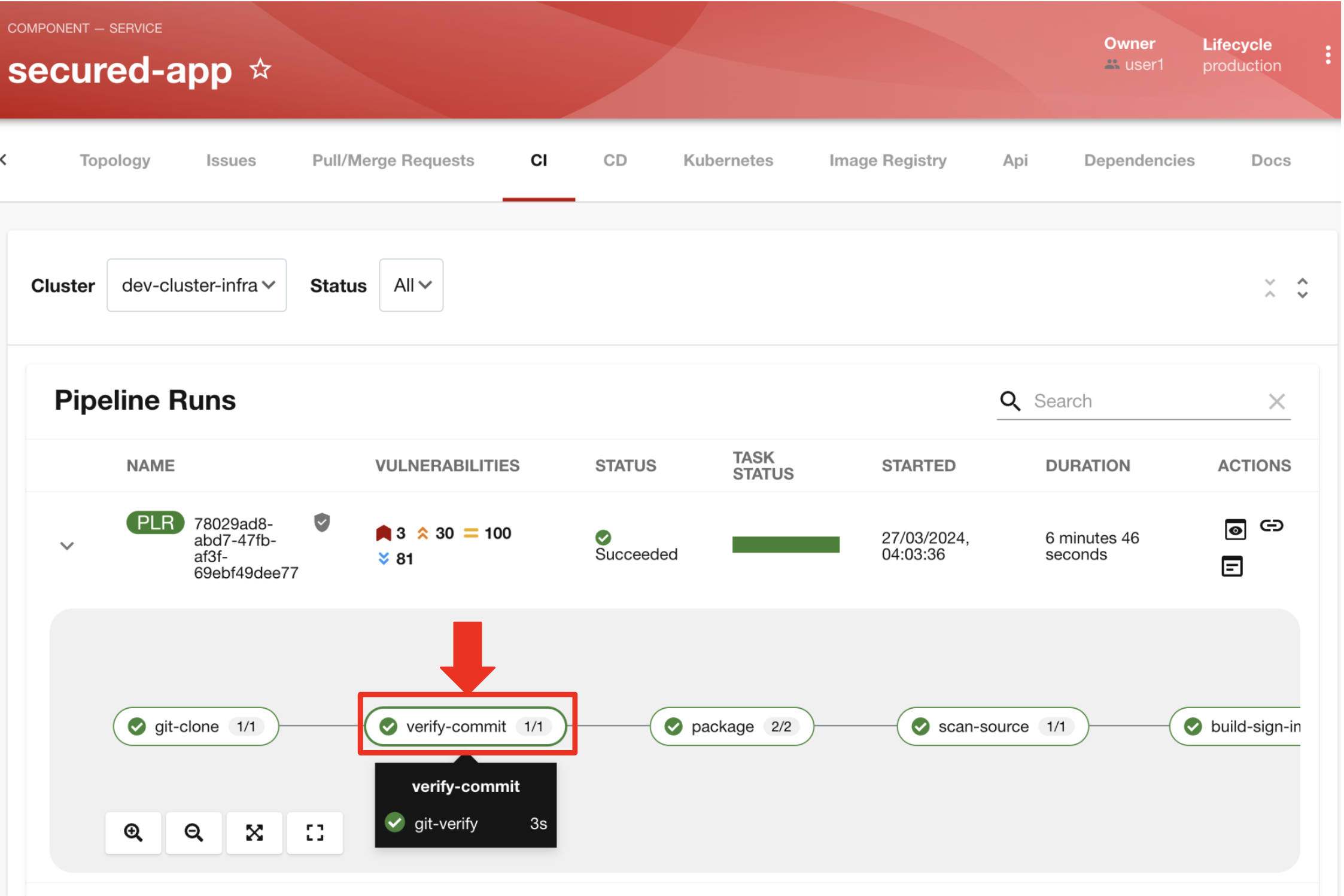Select the CI tab

coord(539,160)
